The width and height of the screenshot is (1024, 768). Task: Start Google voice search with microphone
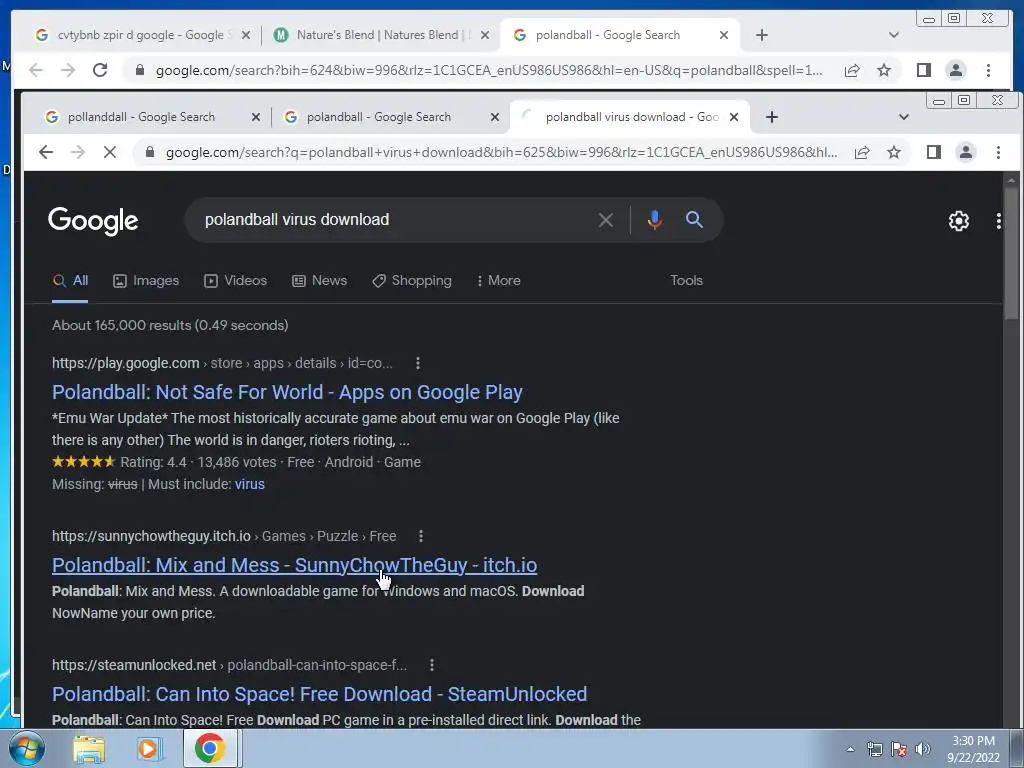pos(654,220)
